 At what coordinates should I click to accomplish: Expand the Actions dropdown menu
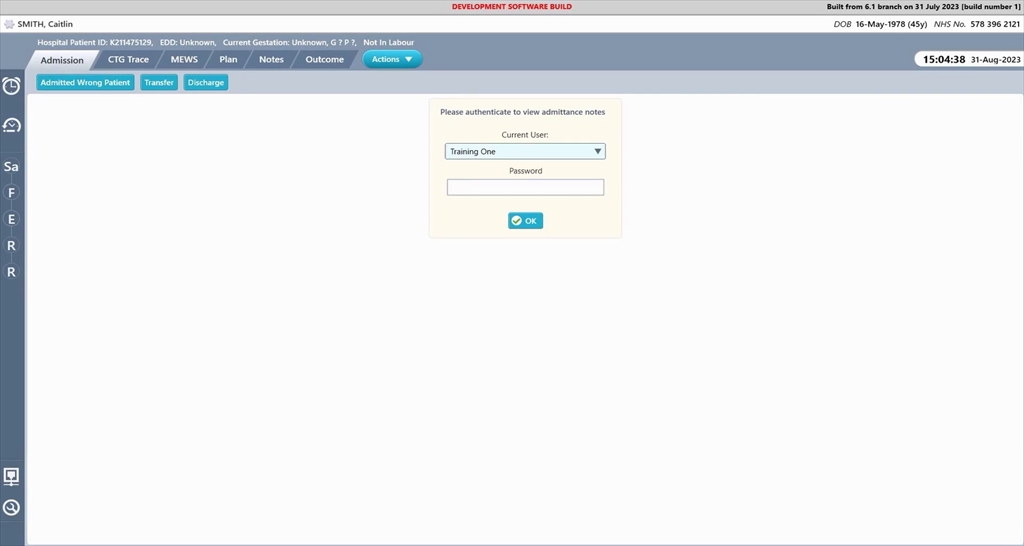pyautogui.click(x=392, y=59)
